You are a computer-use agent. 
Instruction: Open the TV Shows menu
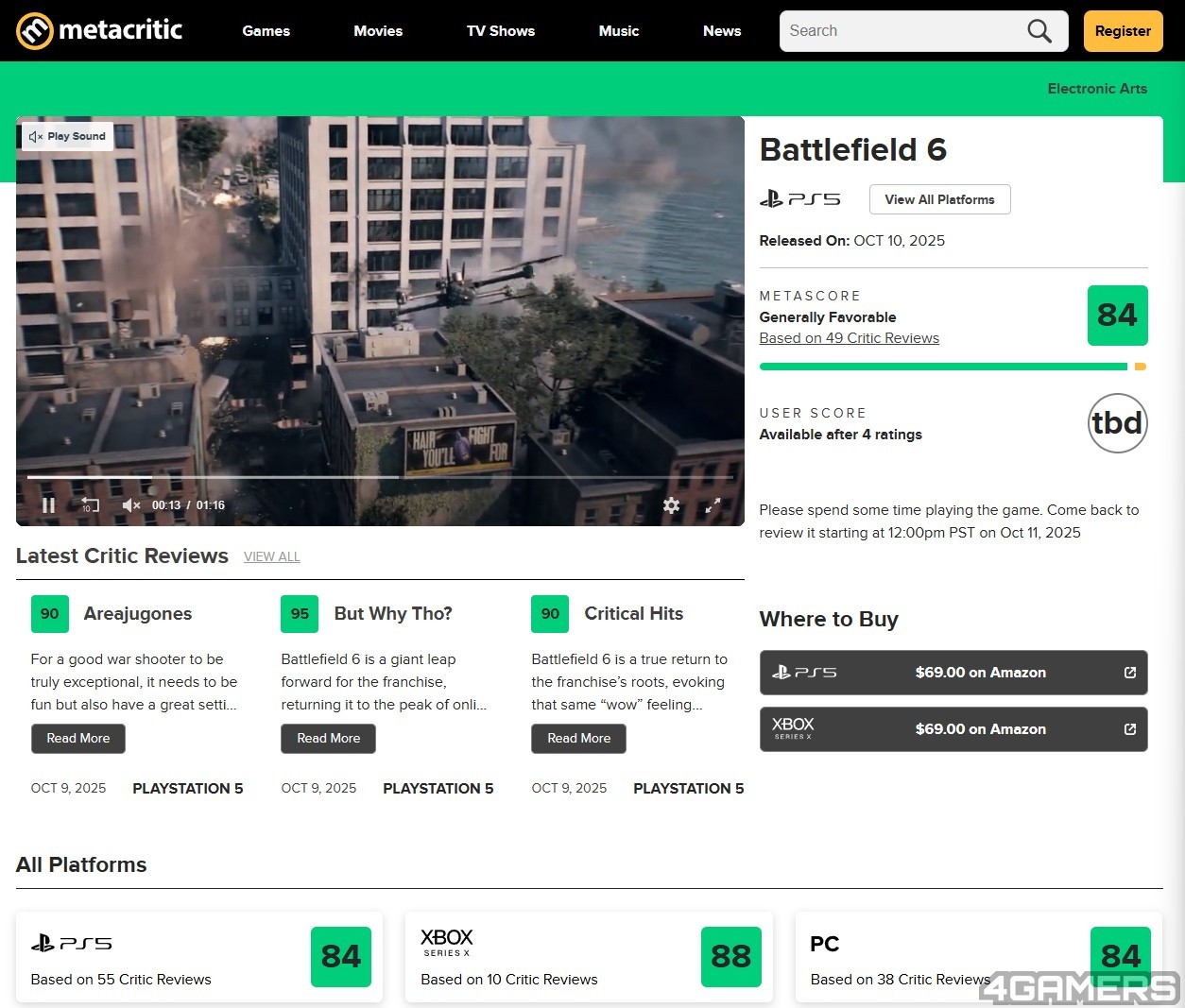point(500,31)
